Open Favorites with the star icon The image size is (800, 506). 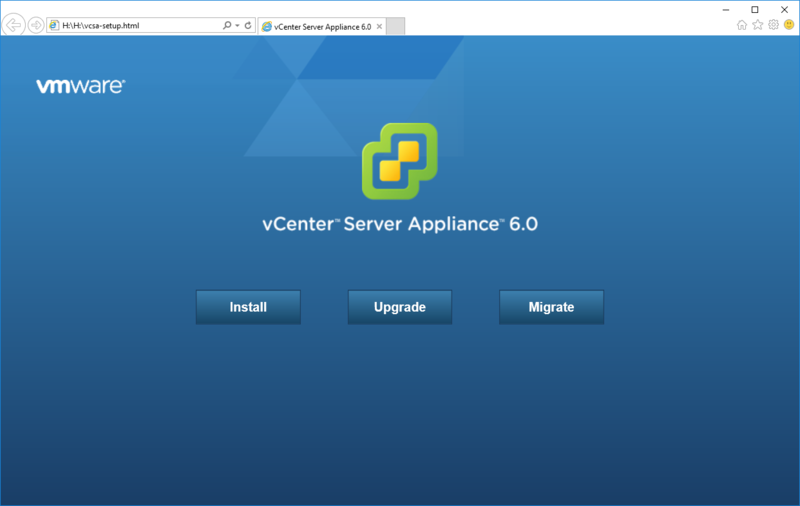coord(758,24)
